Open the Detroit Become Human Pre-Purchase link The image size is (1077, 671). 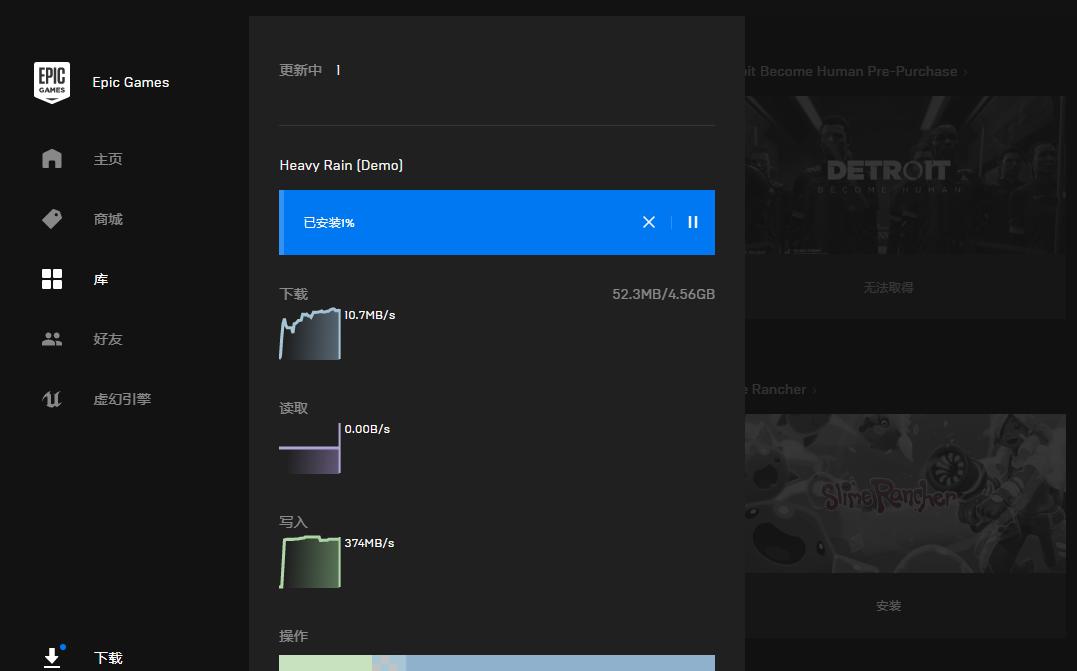(850, 71)
